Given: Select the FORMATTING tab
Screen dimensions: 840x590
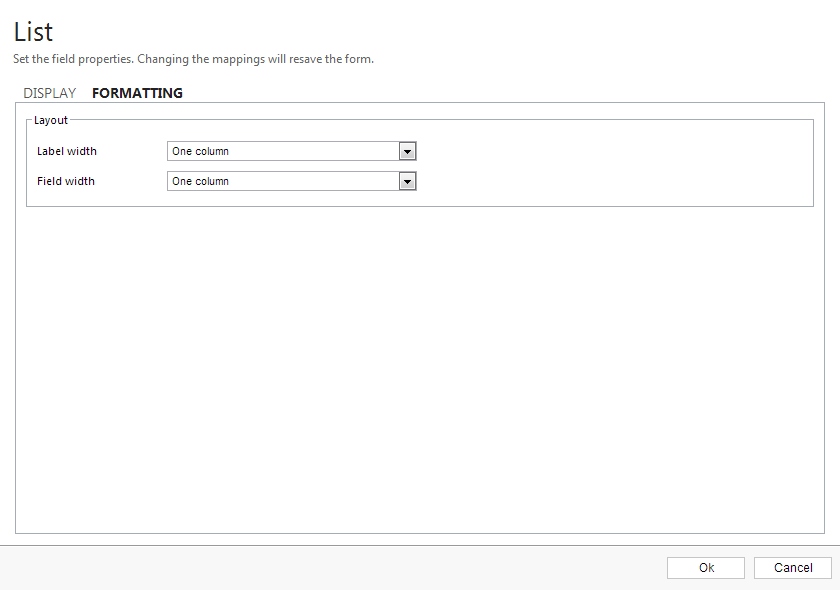Looking at the screenshot, I should point(137,93).
